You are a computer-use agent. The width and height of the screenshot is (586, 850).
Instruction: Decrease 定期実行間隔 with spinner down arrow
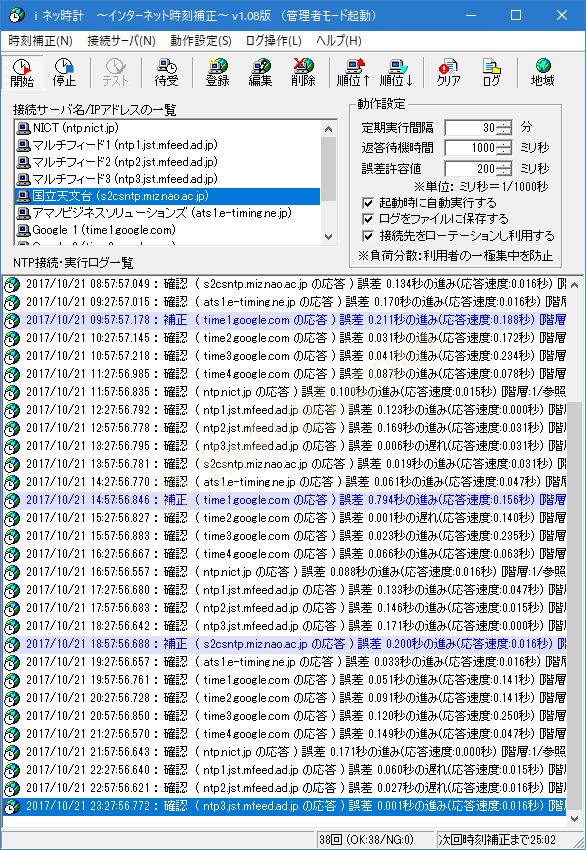[x=504, y=132]
